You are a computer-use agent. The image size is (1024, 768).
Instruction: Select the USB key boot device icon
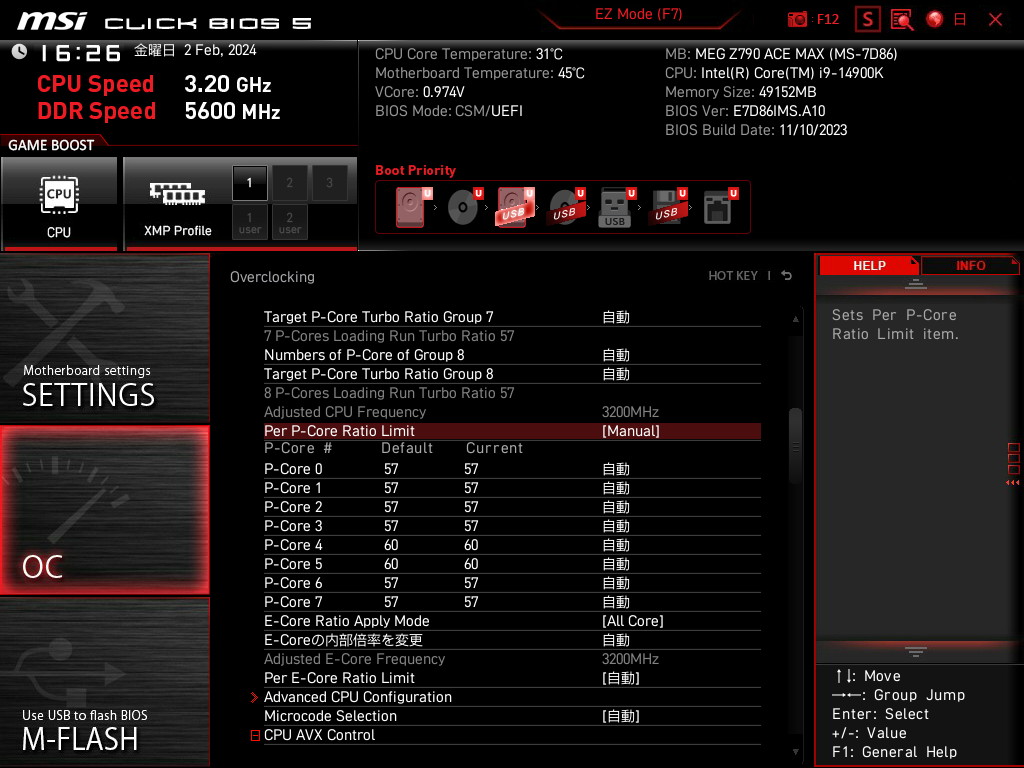point(617,207)
